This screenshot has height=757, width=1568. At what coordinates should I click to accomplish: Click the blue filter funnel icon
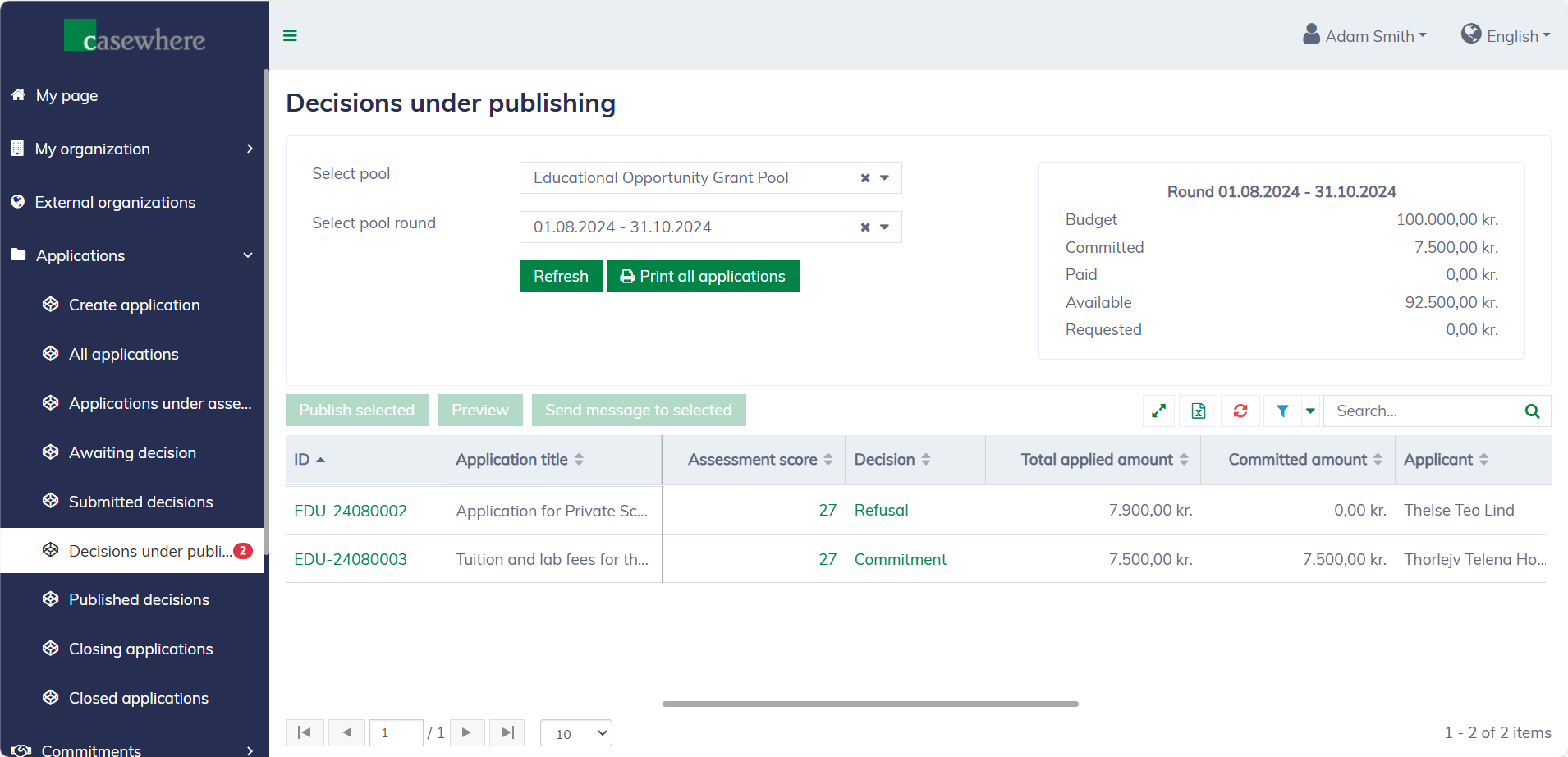[1282, 411]
